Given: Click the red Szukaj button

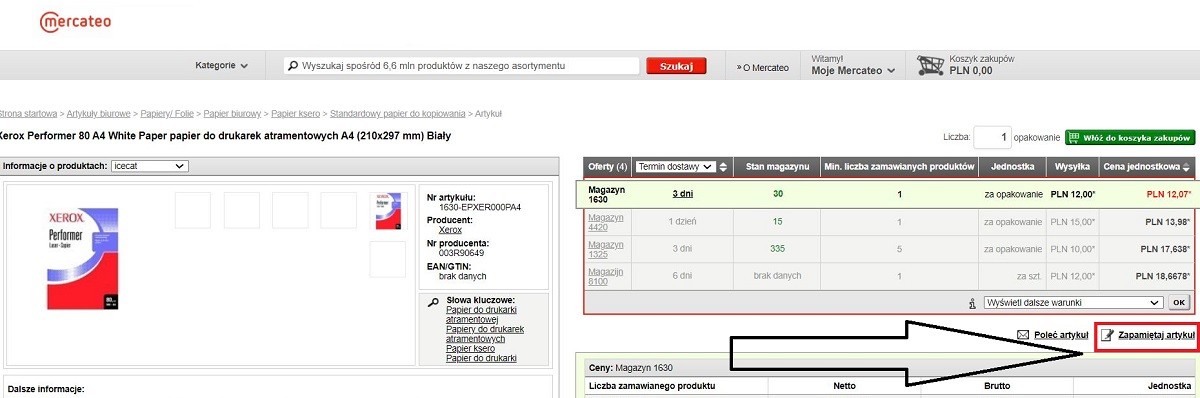Looking at the screenshot, I should (x=677, y=66).
